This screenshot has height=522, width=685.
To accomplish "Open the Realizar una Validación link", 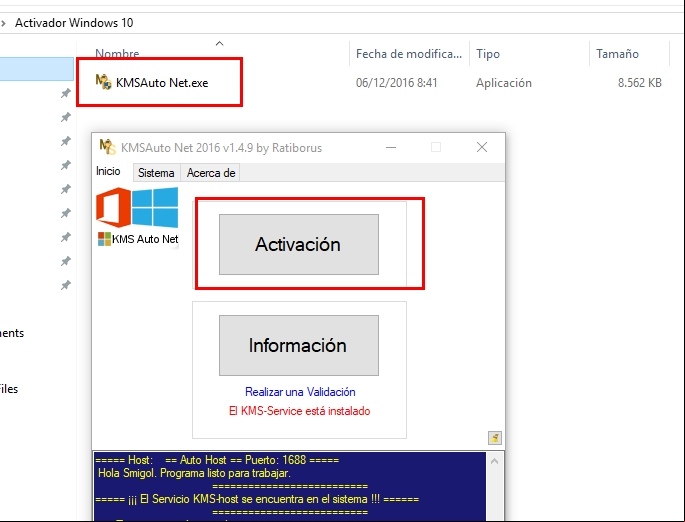I will (300, 392).
